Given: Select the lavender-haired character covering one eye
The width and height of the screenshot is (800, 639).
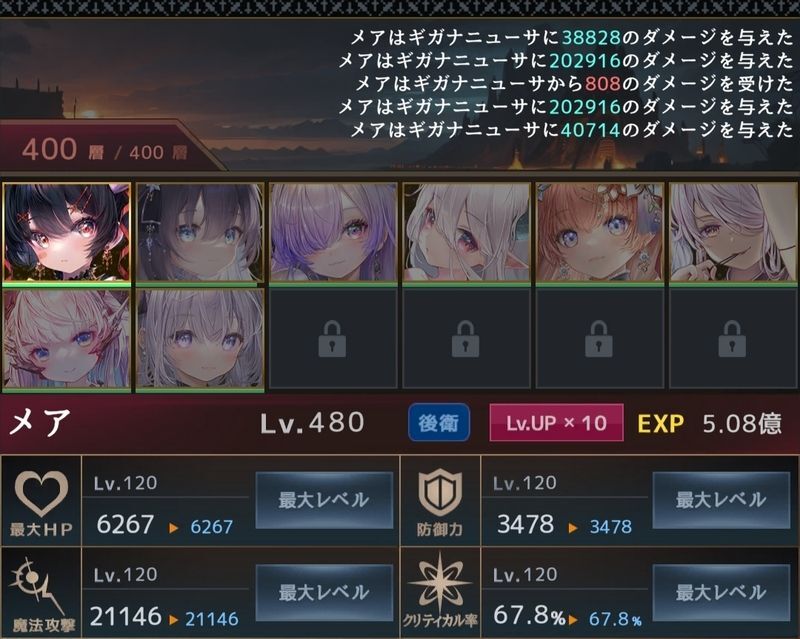Looking at the screenshot, I should (333, 233).
